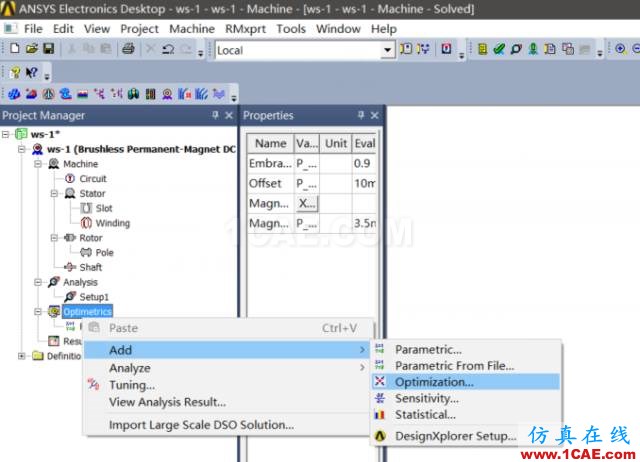640x462 pixels.
Task: Click Tuning... in the context menu
Action: tap(227, 385)
